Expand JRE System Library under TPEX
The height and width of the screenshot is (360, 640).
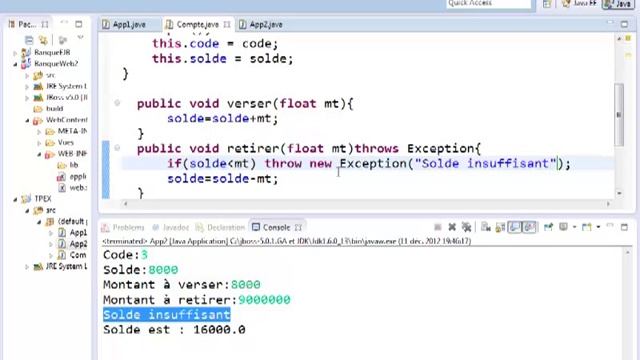pos(27,267)
